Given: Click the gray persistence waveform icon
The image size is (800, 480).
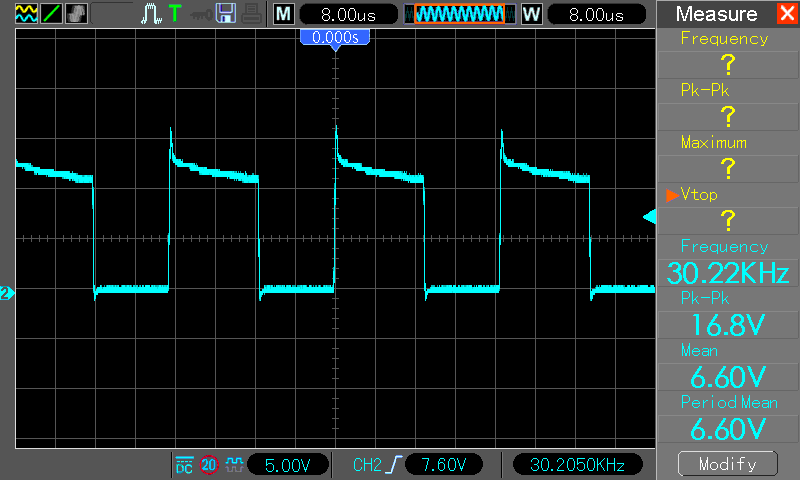Looking at the screenshot, I should [77, 14].
